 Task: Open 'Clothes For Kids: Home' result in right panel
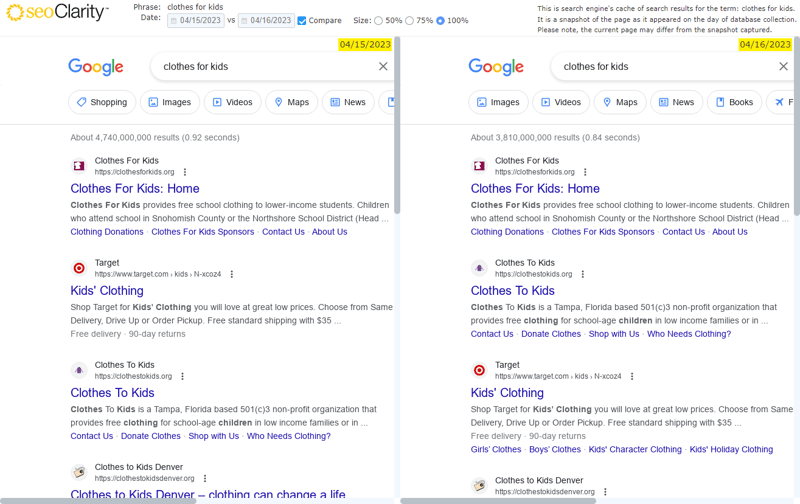coord(535,189)
